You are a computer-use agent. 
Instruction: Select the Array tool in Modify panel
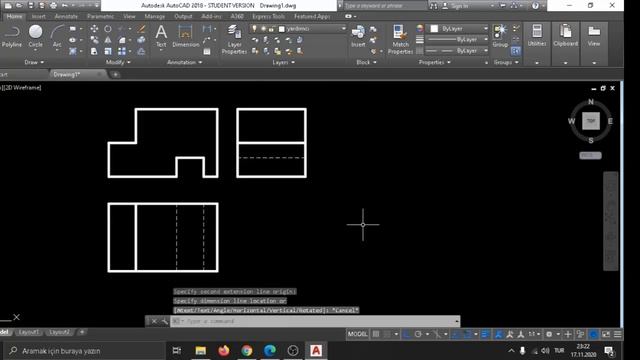point(122,51)
